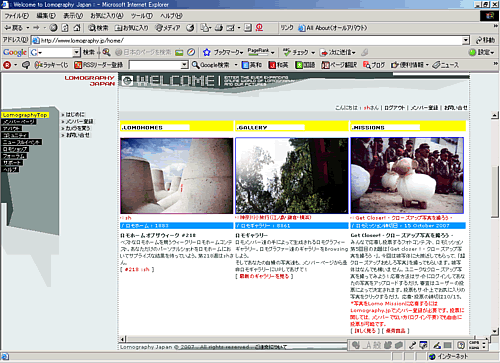The width and height of the screenshot is (500, 363).
Task: Click the Google toolbar search magnifier icon
Action: click(106, 52)
